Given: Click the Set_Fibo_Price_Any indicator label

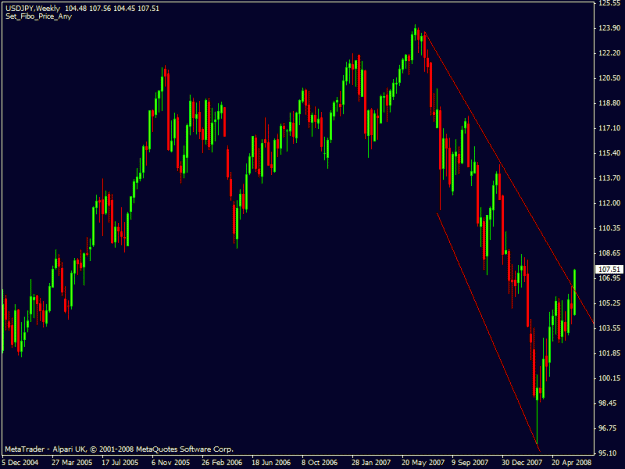Looking at the screenshot, I should 39,17.
